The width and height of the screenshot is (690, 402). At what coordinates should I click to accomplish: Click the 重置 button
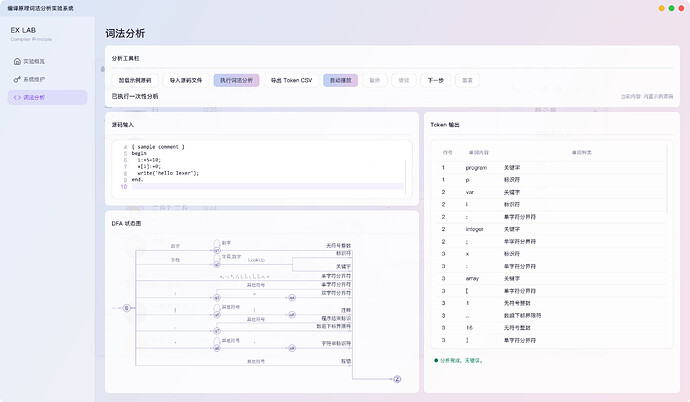pyautogui.click(x=467, y=80)
